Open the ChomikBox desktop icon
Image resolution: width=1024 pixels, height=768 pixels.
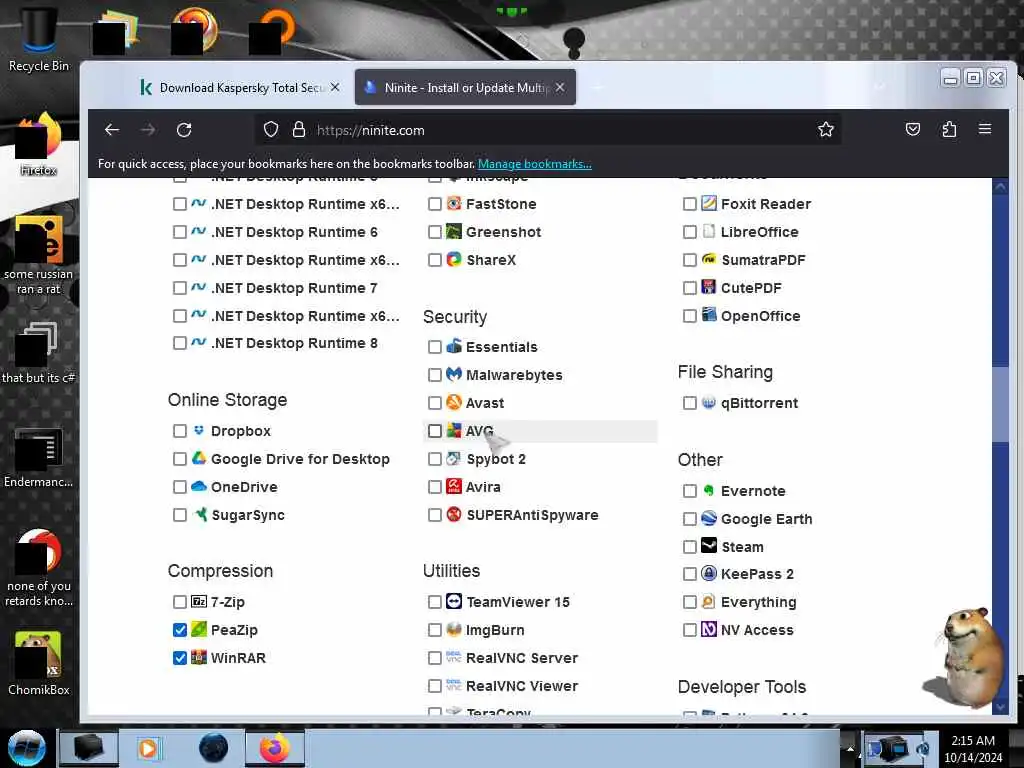[x=39, y=663]
